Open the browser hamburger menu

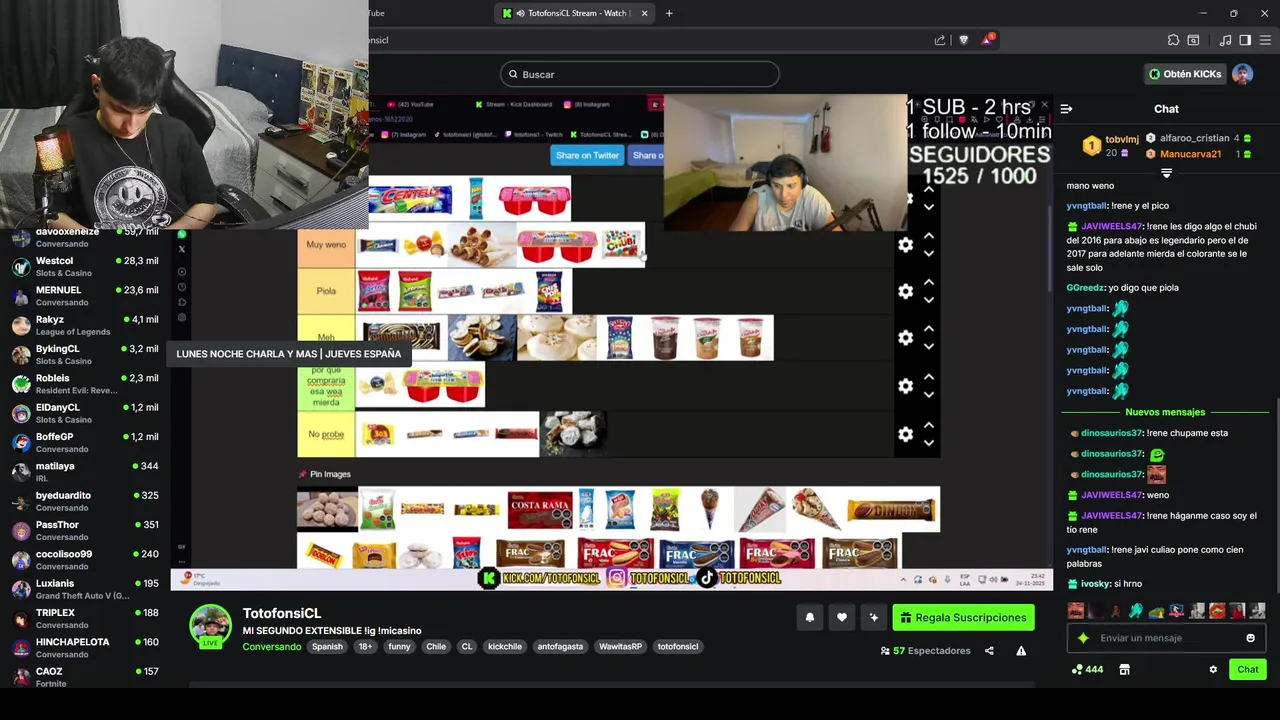[x=1266, y=40]
